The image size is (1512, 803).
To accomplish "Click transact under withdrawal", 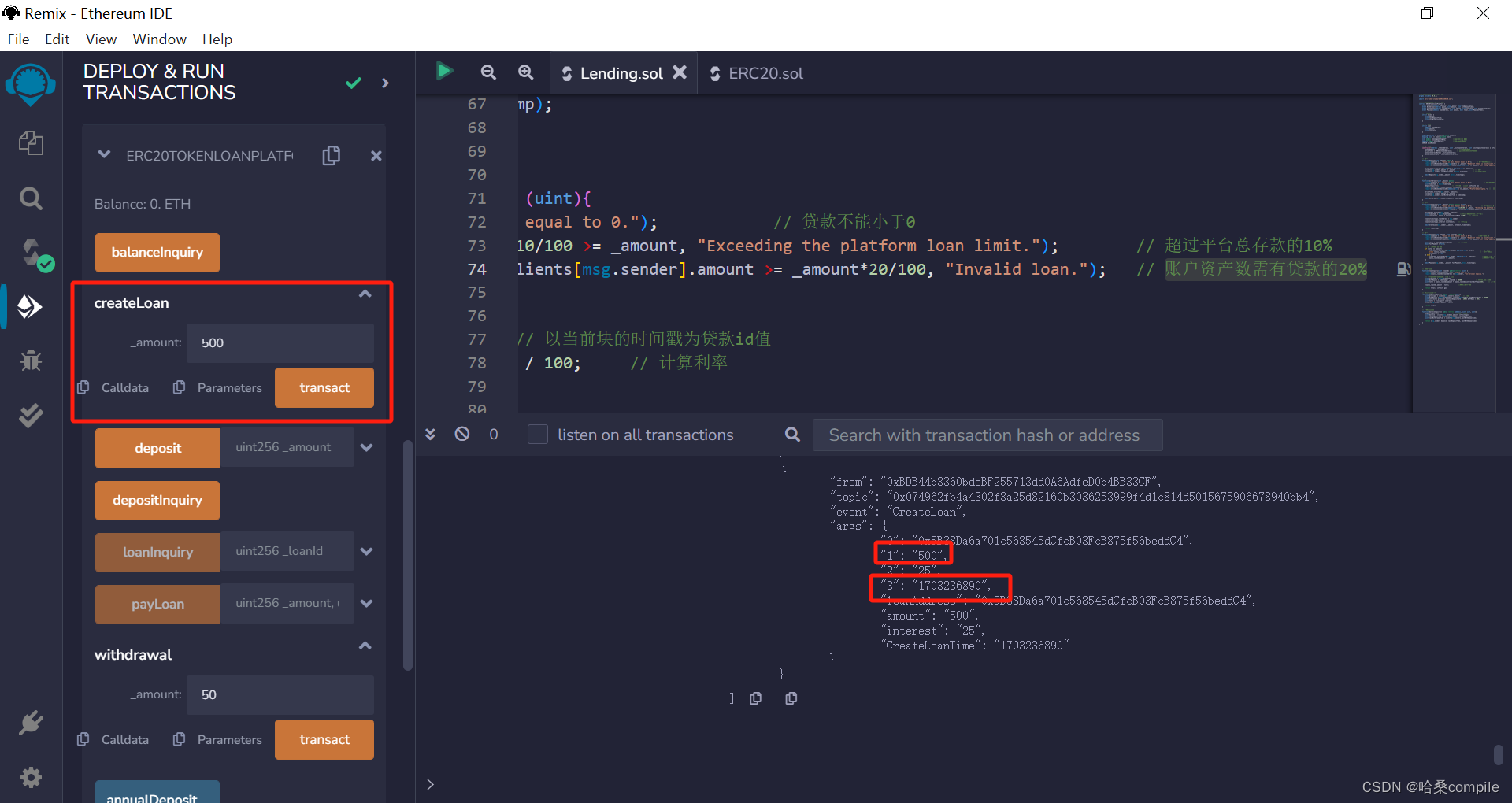I will coord(324,739).
